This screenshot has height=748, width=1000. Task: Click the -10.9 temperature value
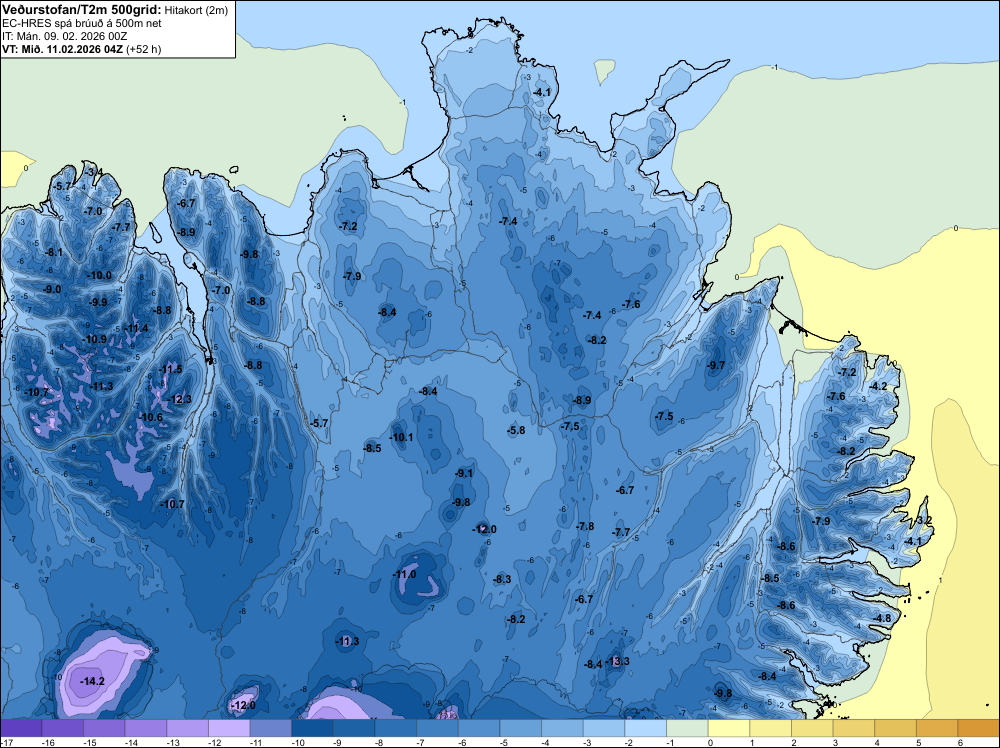point(95,339)
